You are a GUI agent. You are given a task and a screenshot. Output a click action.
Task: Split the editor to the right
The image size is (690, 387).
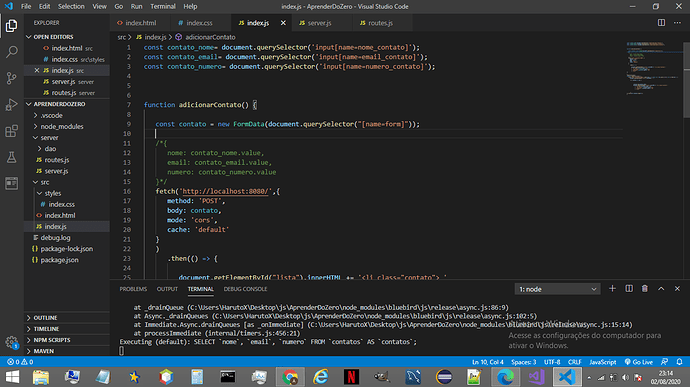[661, 22]
